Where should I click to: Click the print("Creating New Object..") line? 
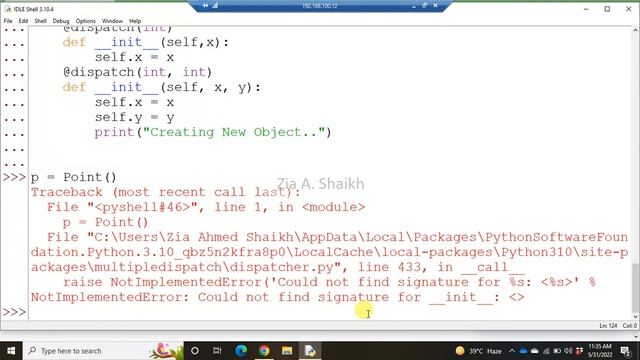point(213,132)
